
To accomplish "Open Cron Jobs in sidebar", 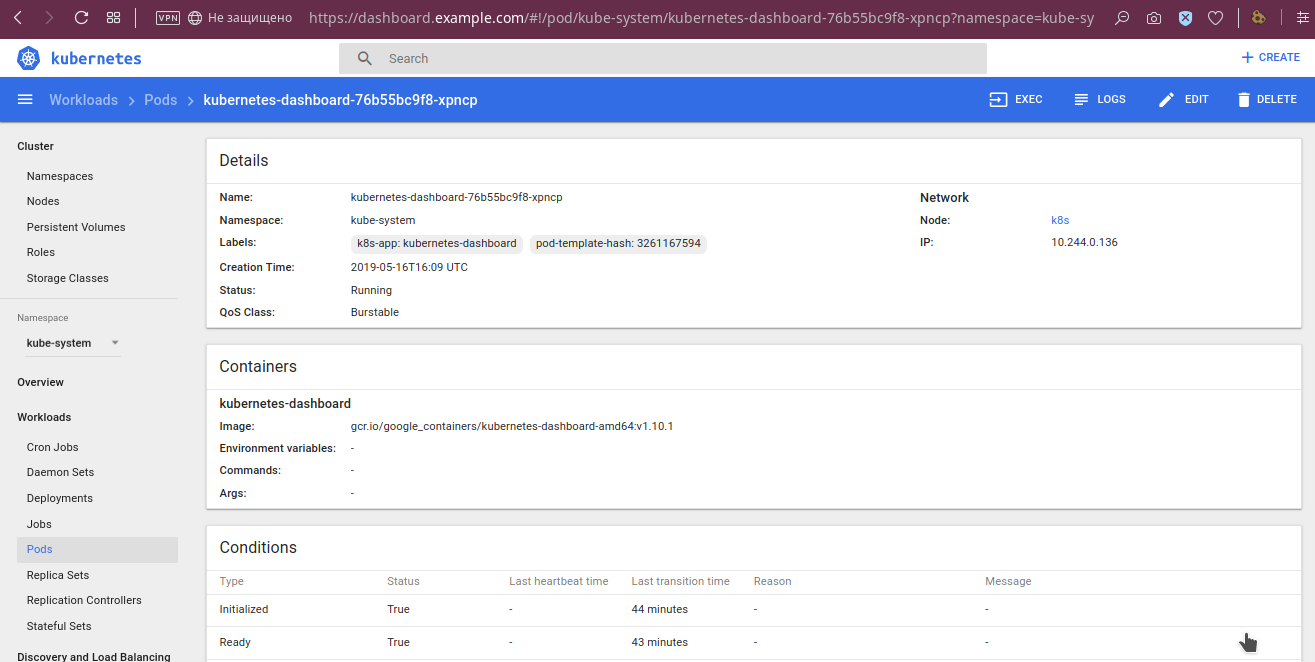I will (52, 447).
